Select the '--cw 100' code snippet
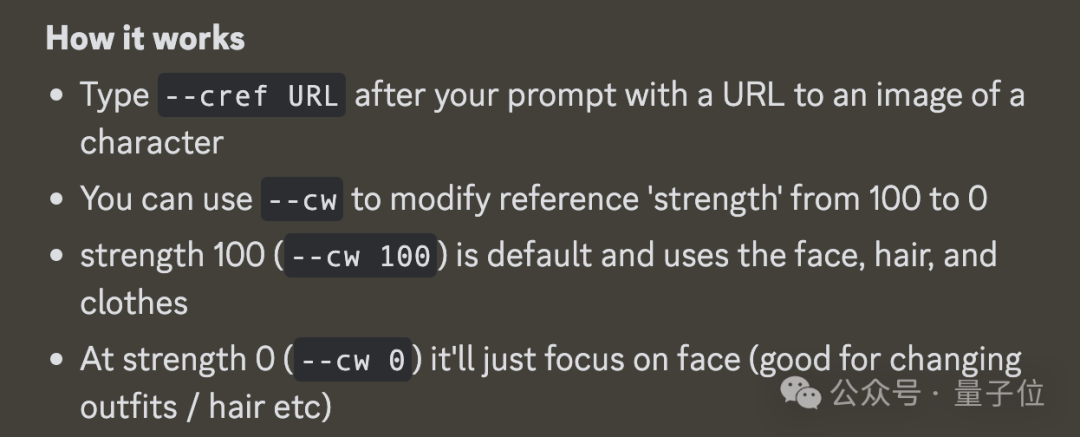 point(361,256)
